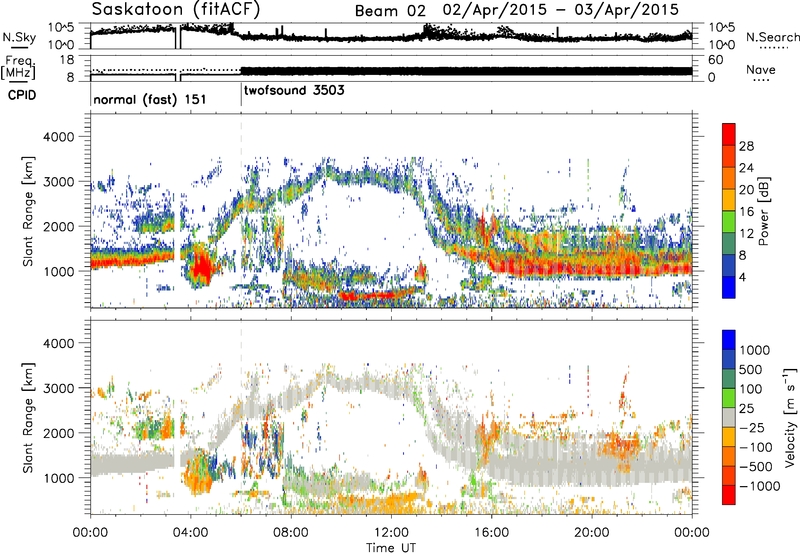Image resolution: width=800 pixels, height=554 pixels.
Task: Click the '3000' tick on Velocity panel axis
Action: [x=58, y=388]
